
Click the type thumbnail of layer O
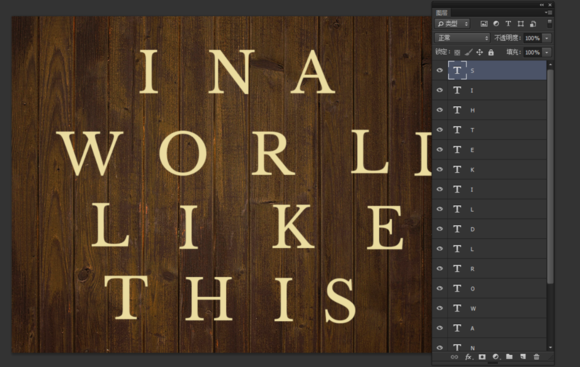coord(457,288)
